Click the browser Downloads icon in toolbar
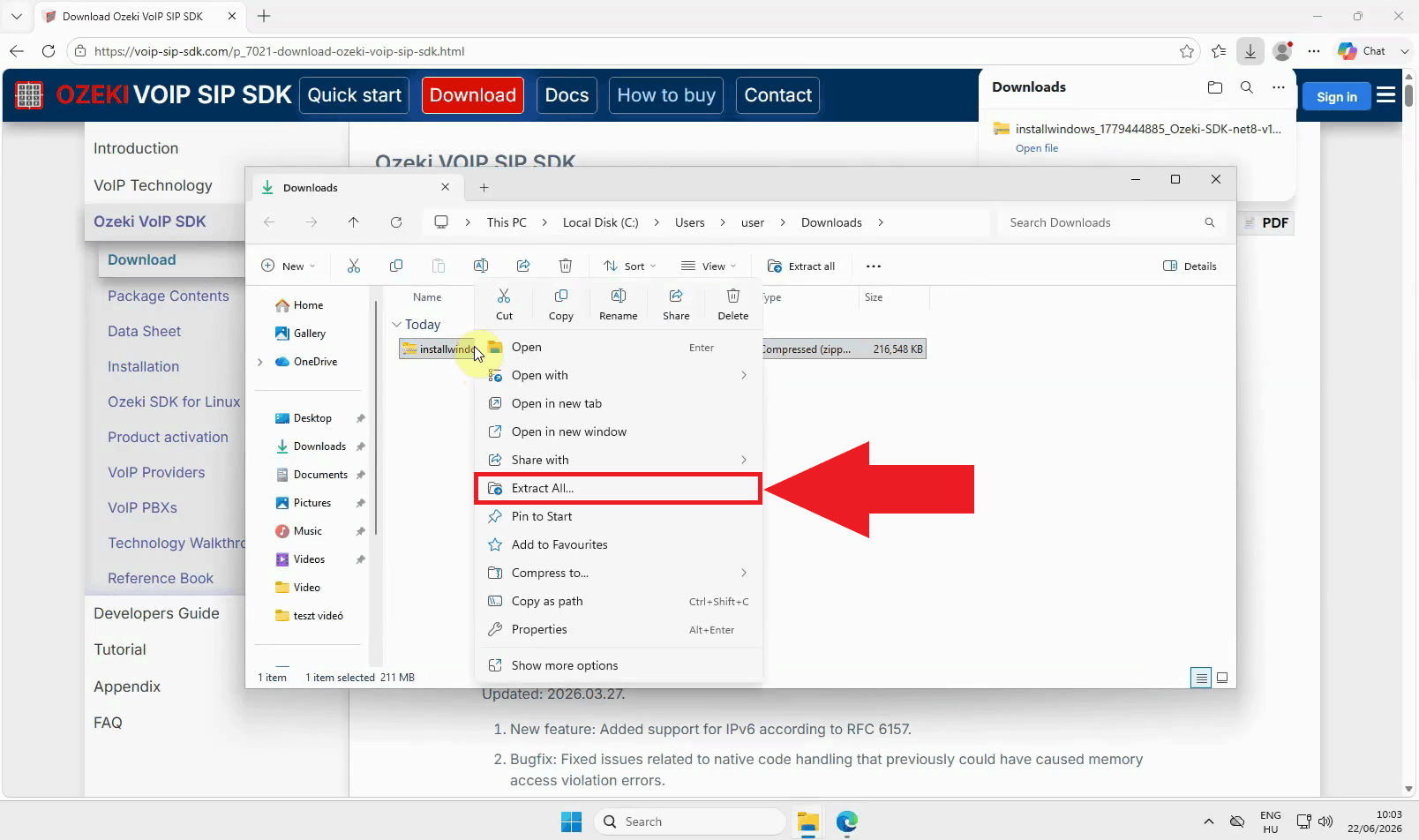The width and height of the screenshot is (1419, 840). pos(1250,51)
